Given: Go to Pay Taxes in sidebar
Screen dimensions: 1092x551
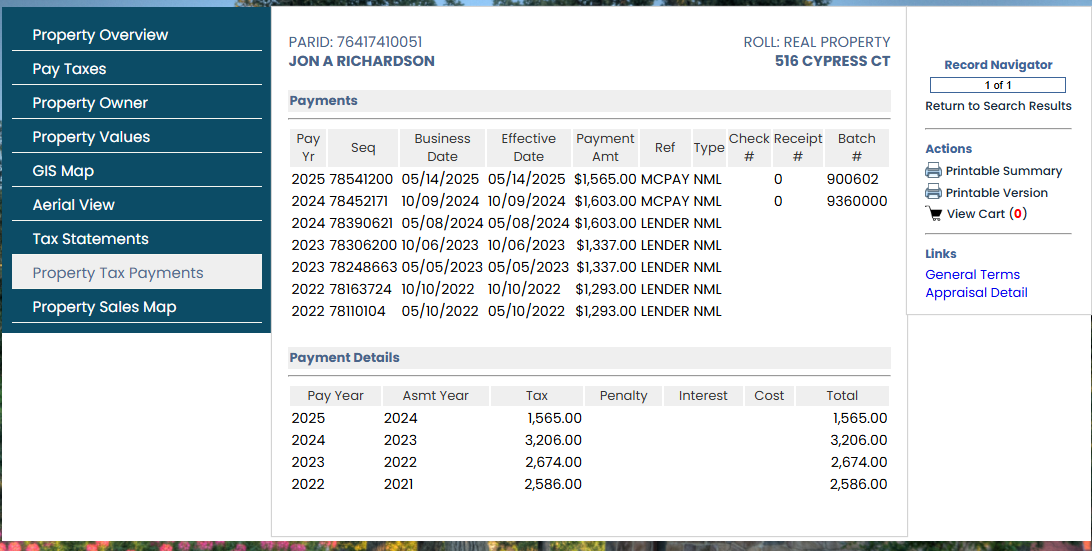Looking at the screenshot, I should coord(69,69).
